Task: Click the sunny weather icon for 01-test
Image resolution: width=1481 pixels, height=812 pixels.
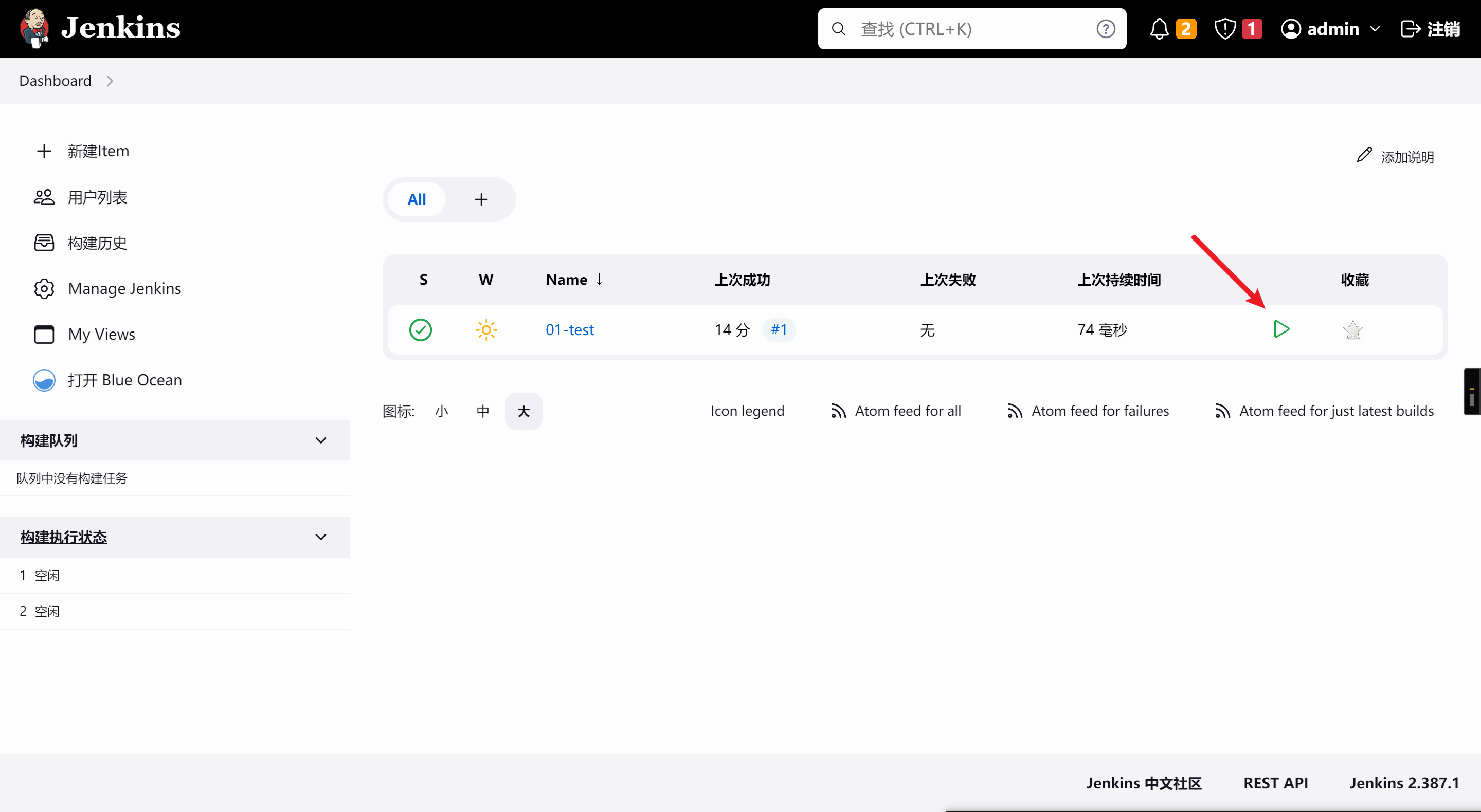Action: pos(486,330)
